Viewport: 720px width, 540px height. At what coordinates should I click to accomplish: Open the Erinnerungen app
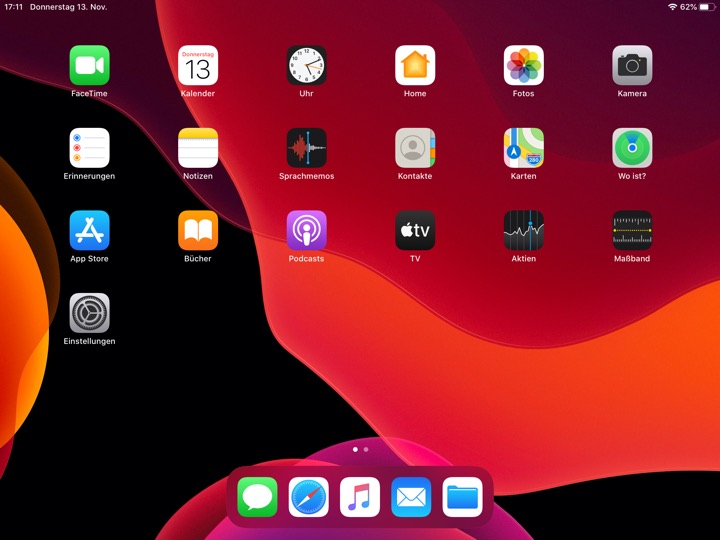(x=89, y=148)
